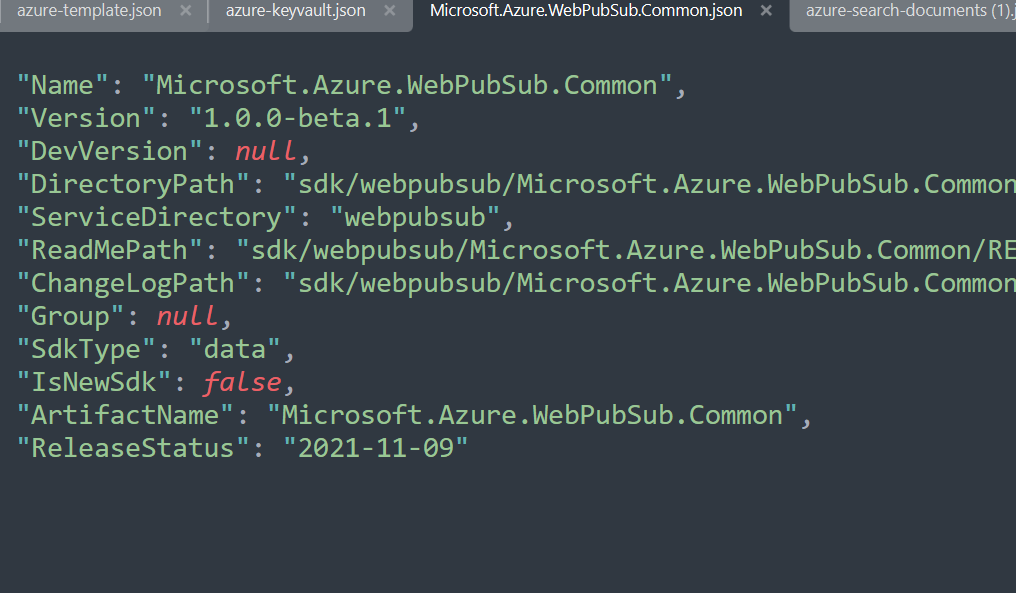Click the false value of IsNewSdk

[x=242, y=383]
